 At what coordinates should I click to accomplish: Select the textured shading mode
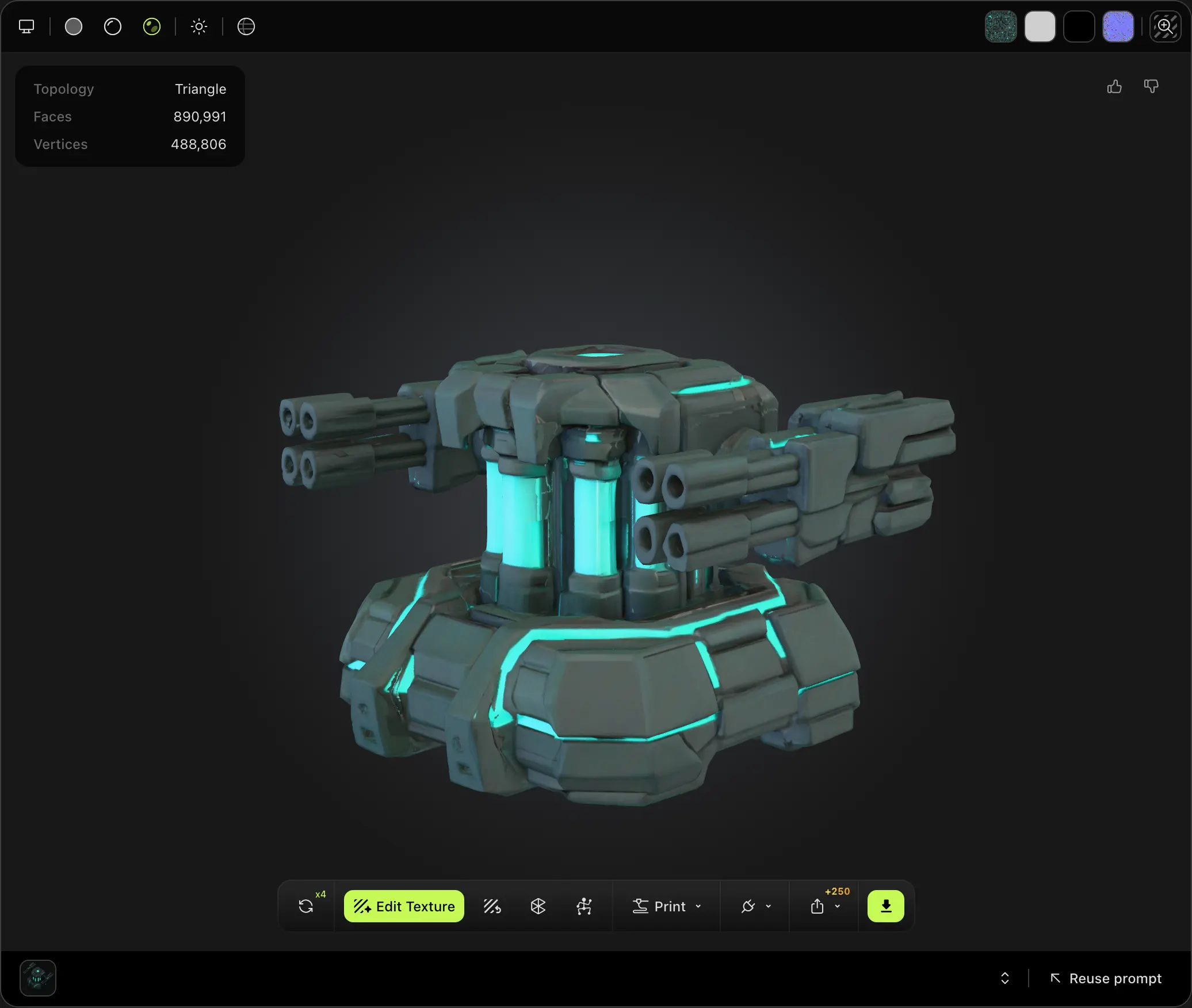pyautogui.click(x=151, y=26)
